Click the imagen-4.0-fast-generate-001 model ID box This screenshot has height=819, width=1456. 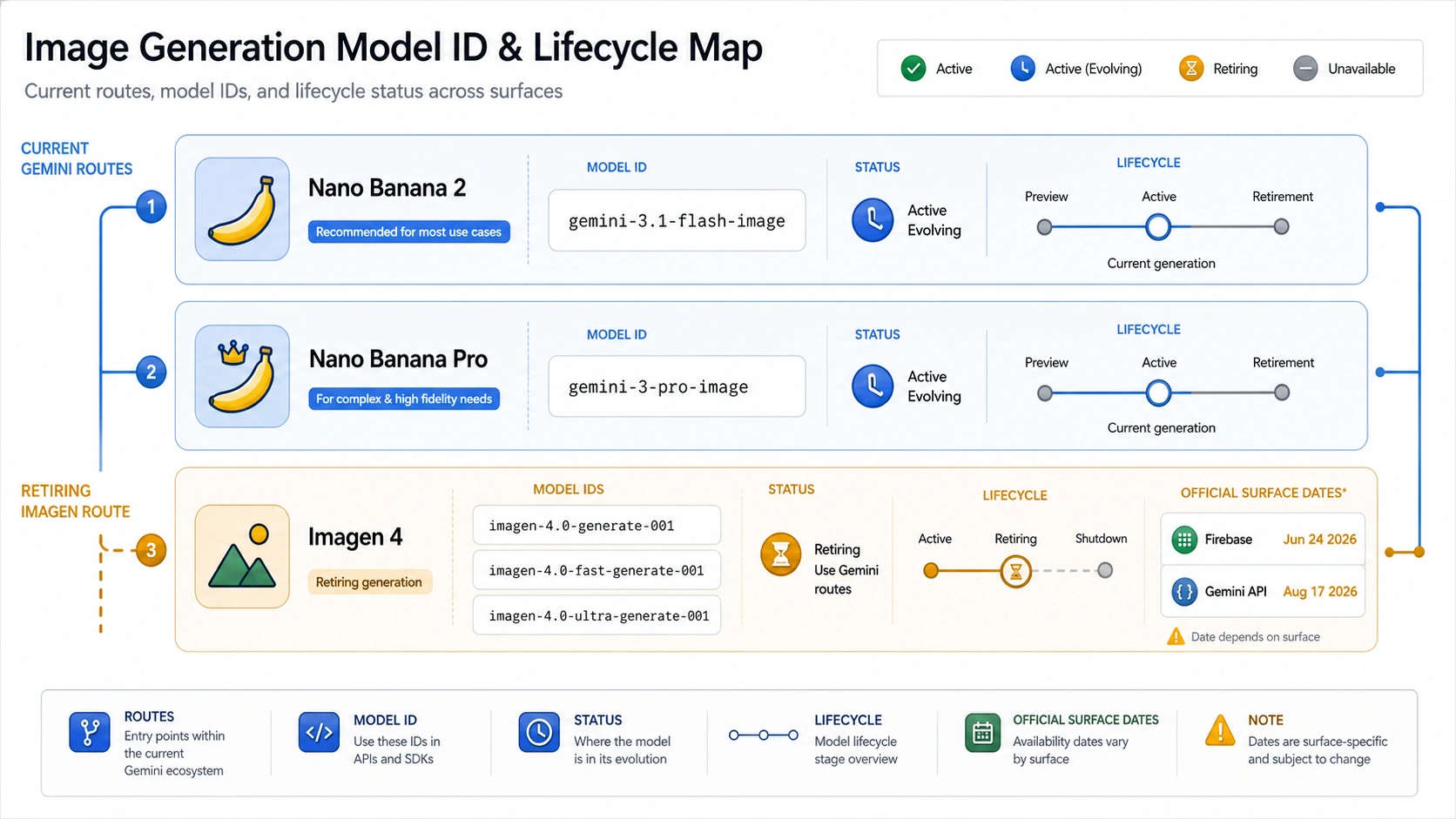tap(597, 571)
